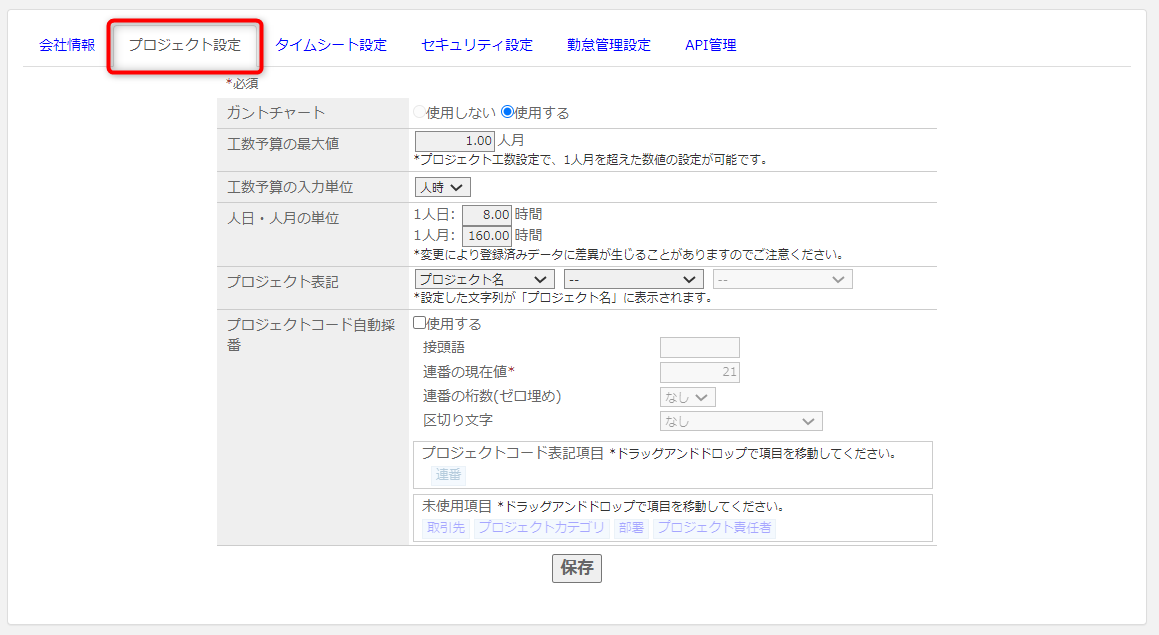Open the プロジェクト名 notation dropdown

[x=484, y=279]
